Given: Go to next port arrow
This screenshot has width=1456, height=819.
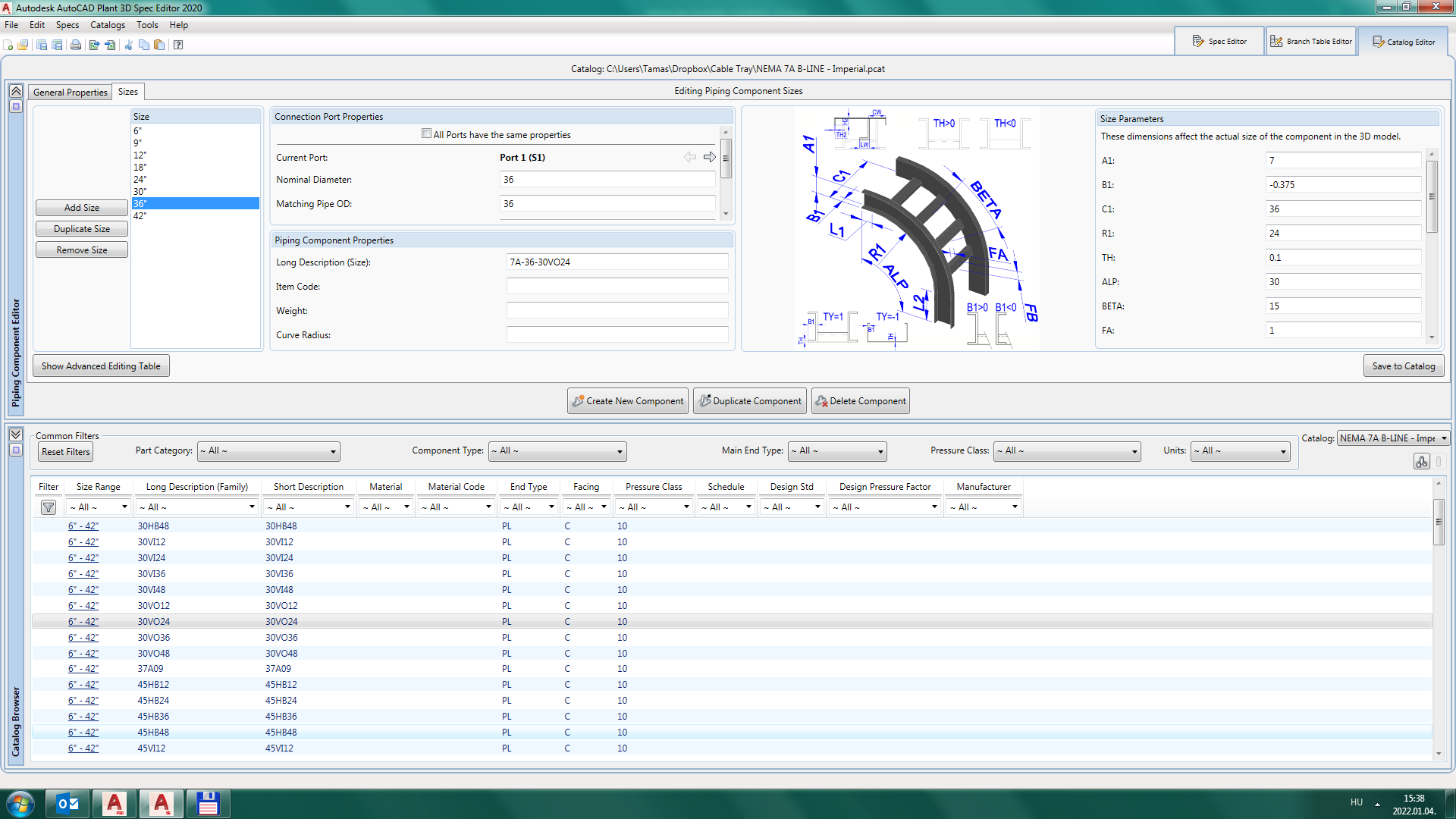Looking at the screenshot, I should [710, 157].
